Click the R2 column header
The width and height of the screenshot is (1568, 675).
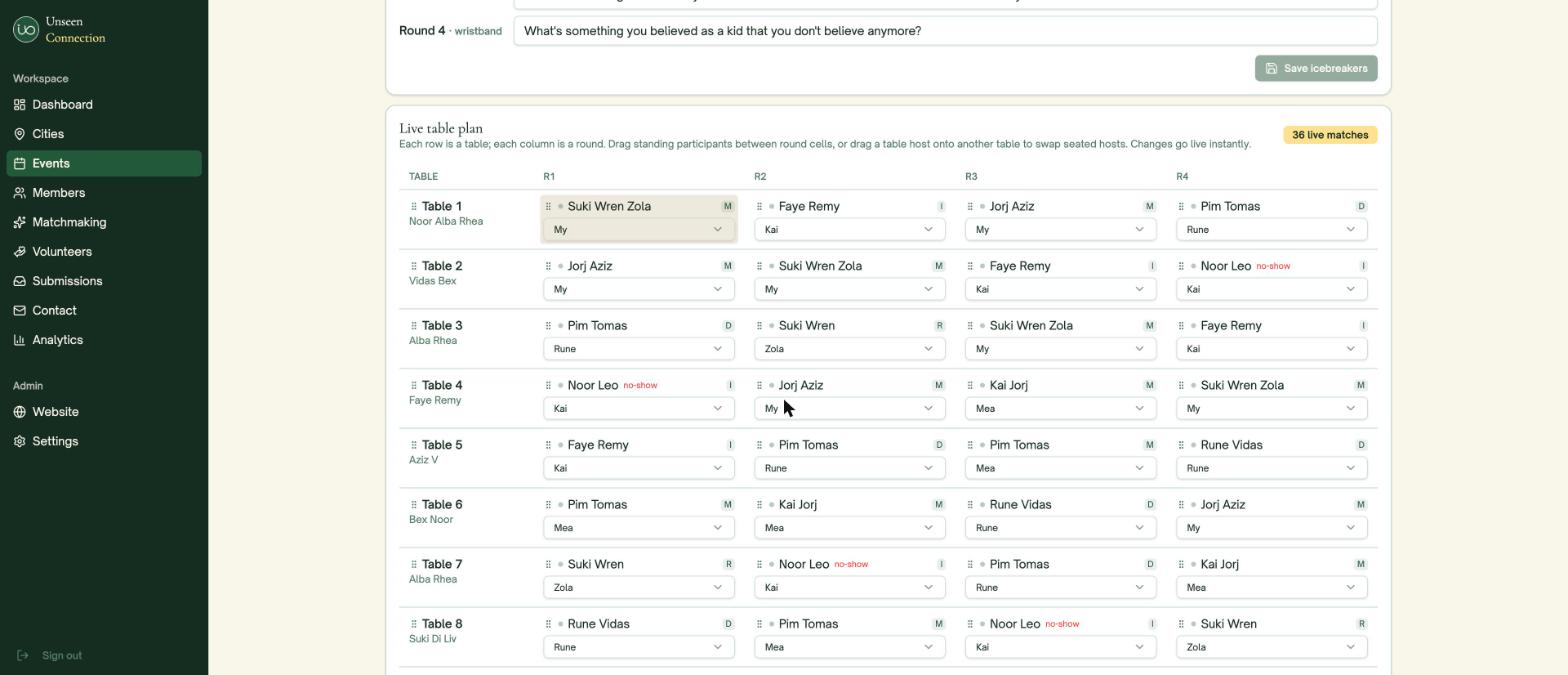pyautogui.click(x=760, y=177)
